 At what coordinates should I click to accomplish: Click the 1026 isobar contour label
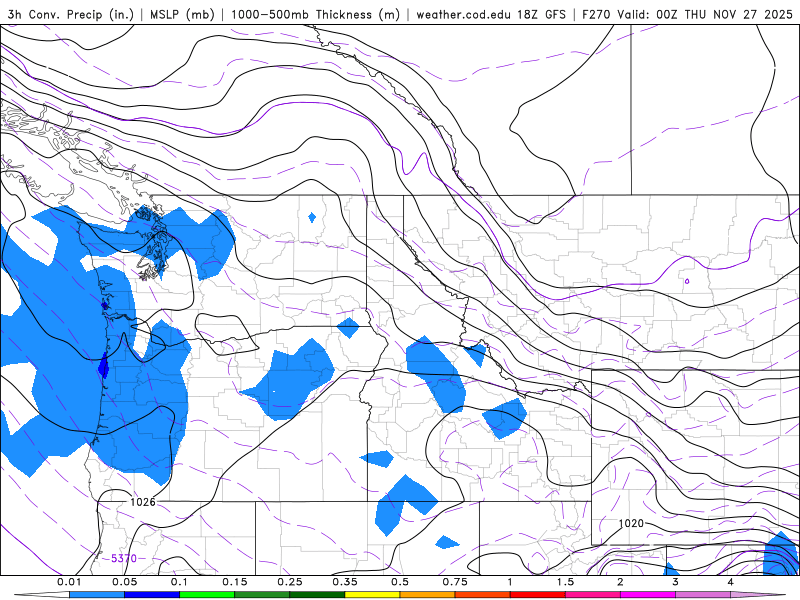pos(142,502)
